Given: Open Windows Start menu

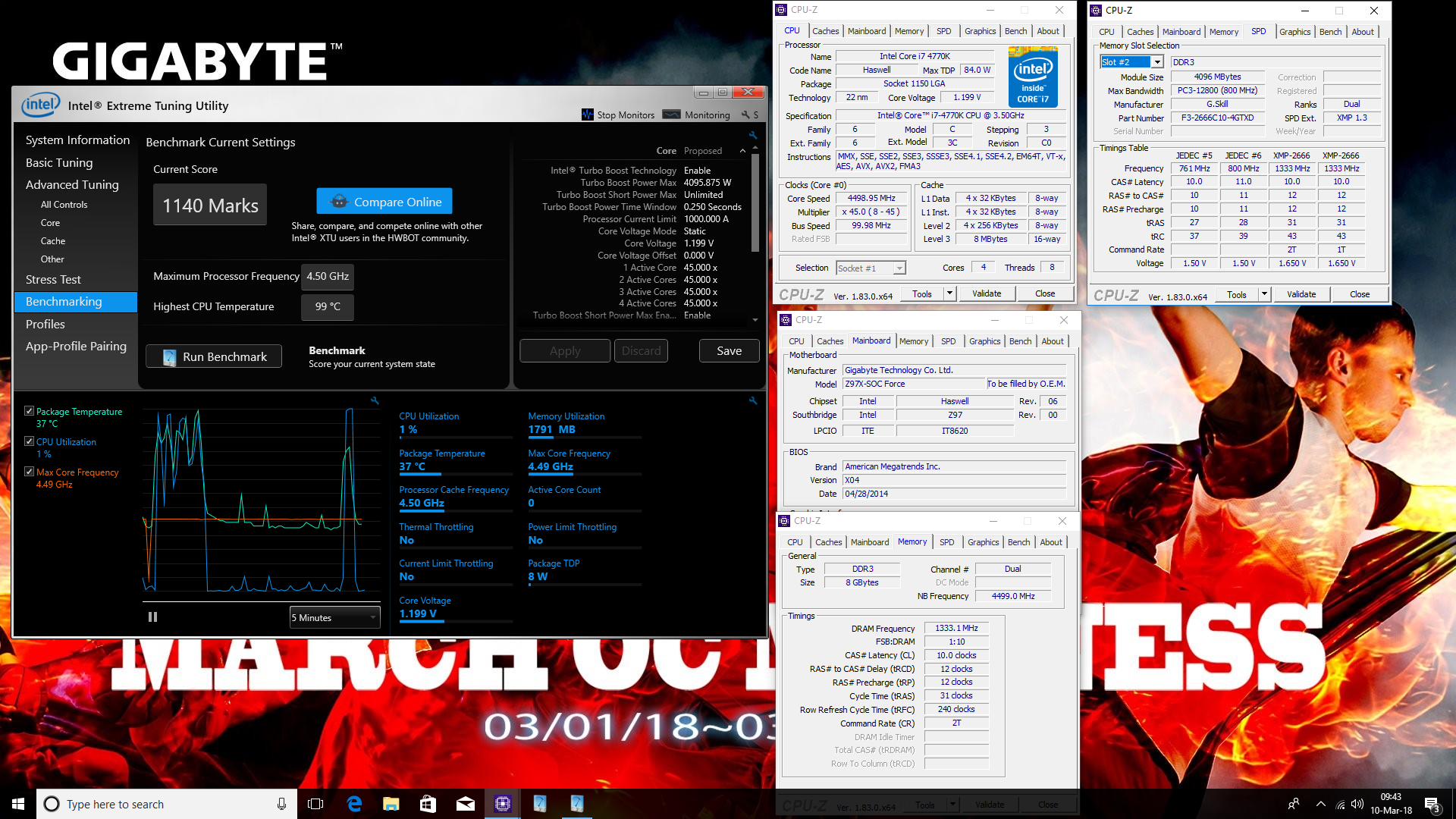Looking at the screenshot, I should point(18,804).
